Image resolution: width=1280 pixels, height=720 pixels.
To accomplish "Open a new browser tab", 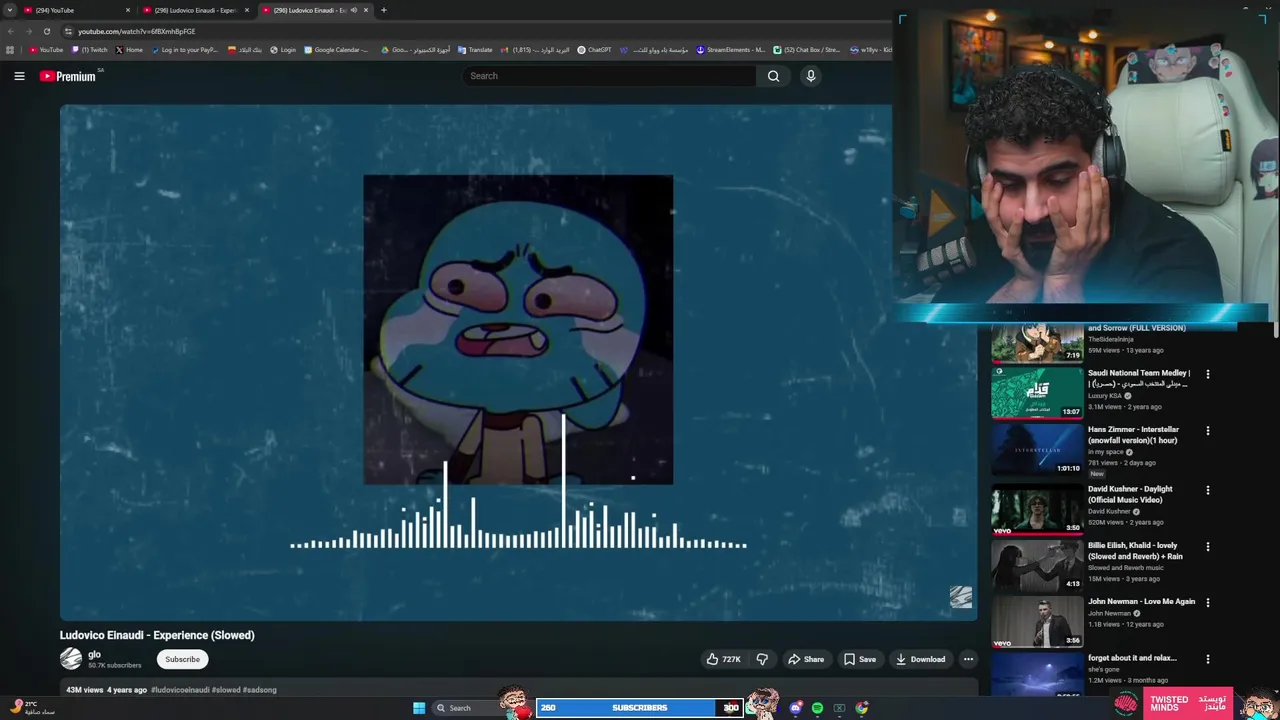I will [384, 10].
